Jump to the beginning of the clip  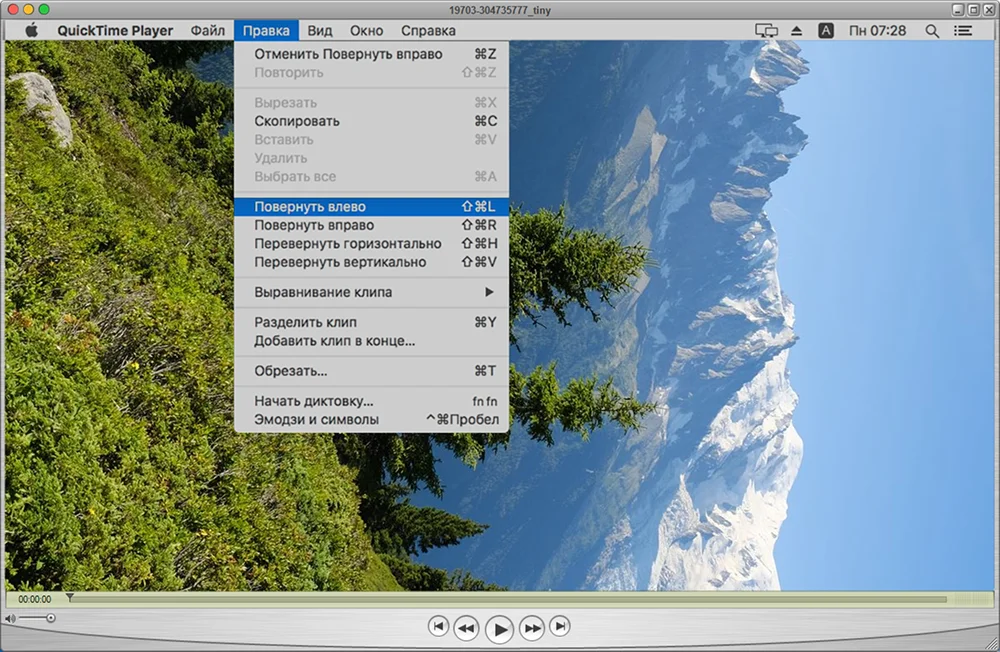click(x=439, y=627)
